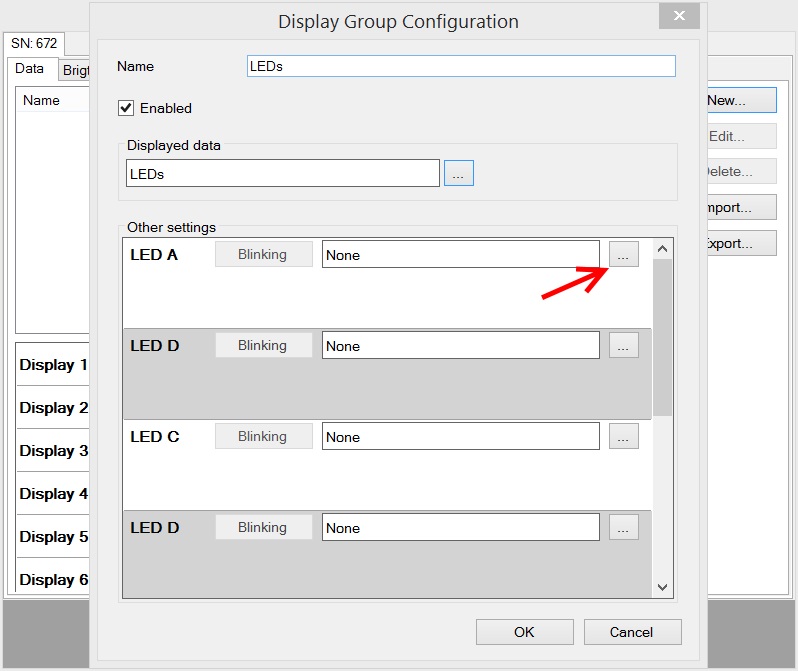Image resolution: width=798 pixels, height=671 pixels.
Task: Click the Cancel button
Action: coord(632,632)
